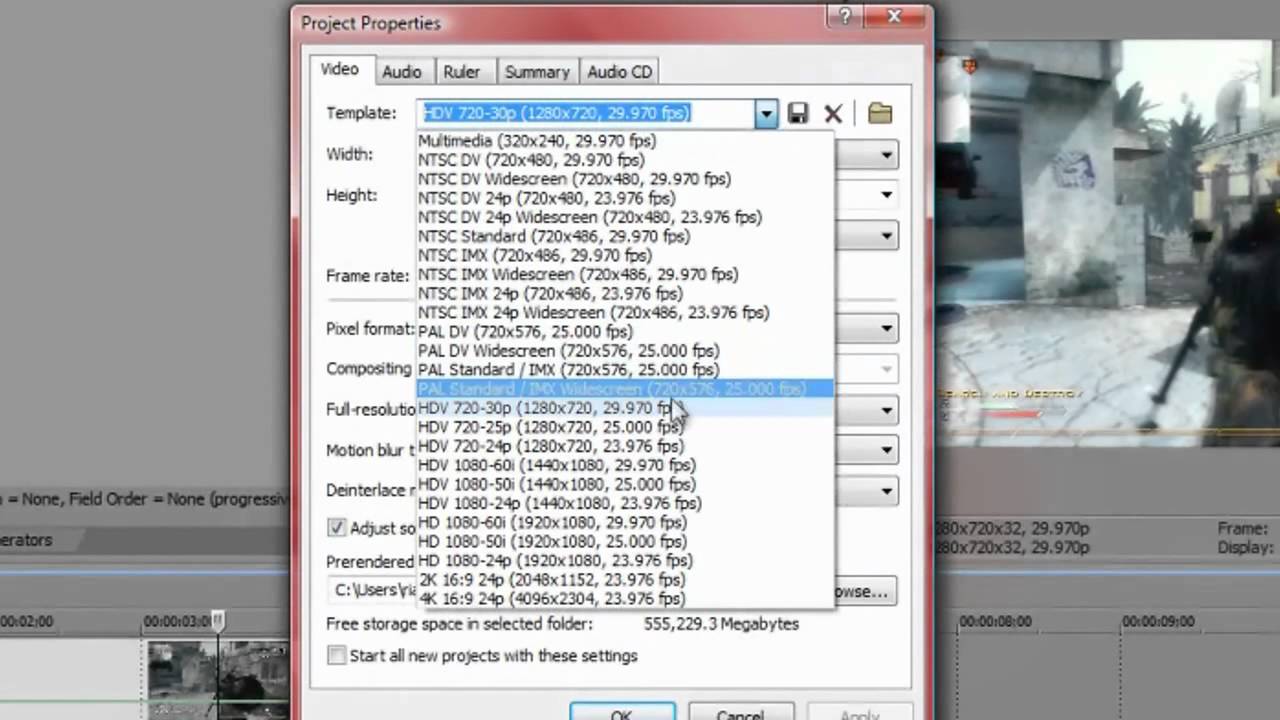Expand the Motion blur type dropdown arrow
This screenshot has width=1280, height=720.
coord(886,450)
